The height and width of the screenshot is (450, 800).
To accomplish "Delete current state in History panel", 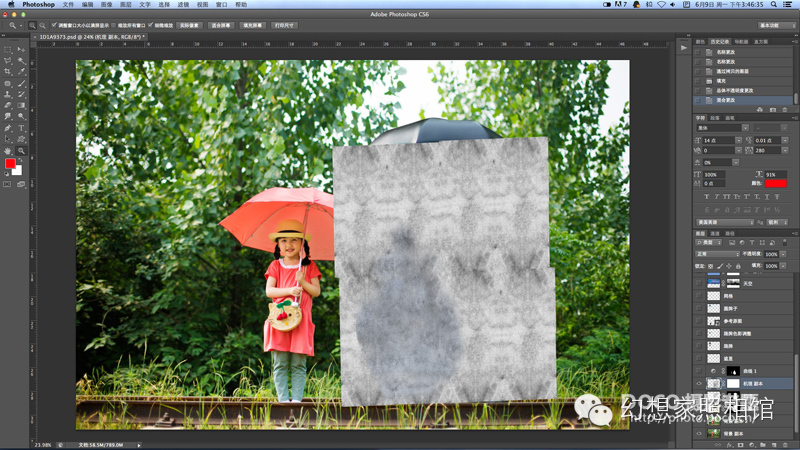I will click(x=785, y=110).
